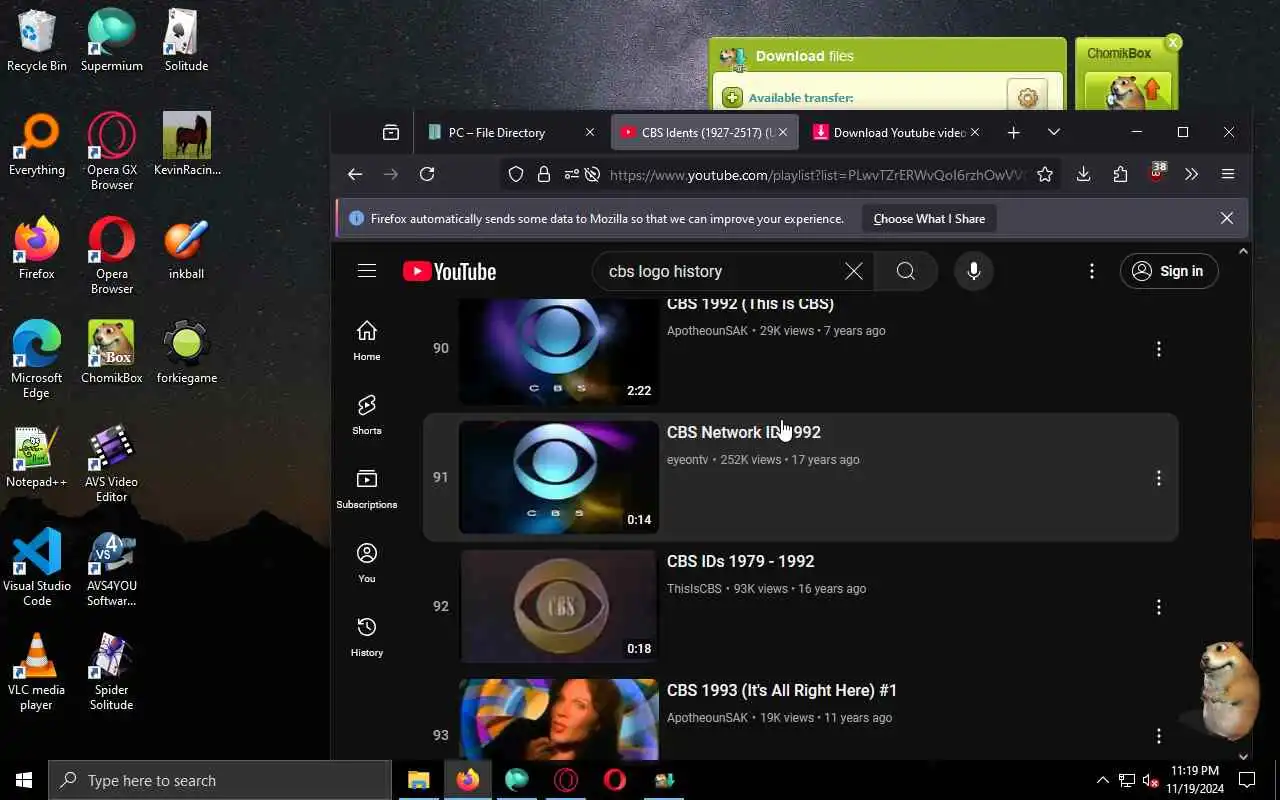
Task: Open action menu for CBS 1993 (It's All Right Here)
Action: tap(1159, 736)
